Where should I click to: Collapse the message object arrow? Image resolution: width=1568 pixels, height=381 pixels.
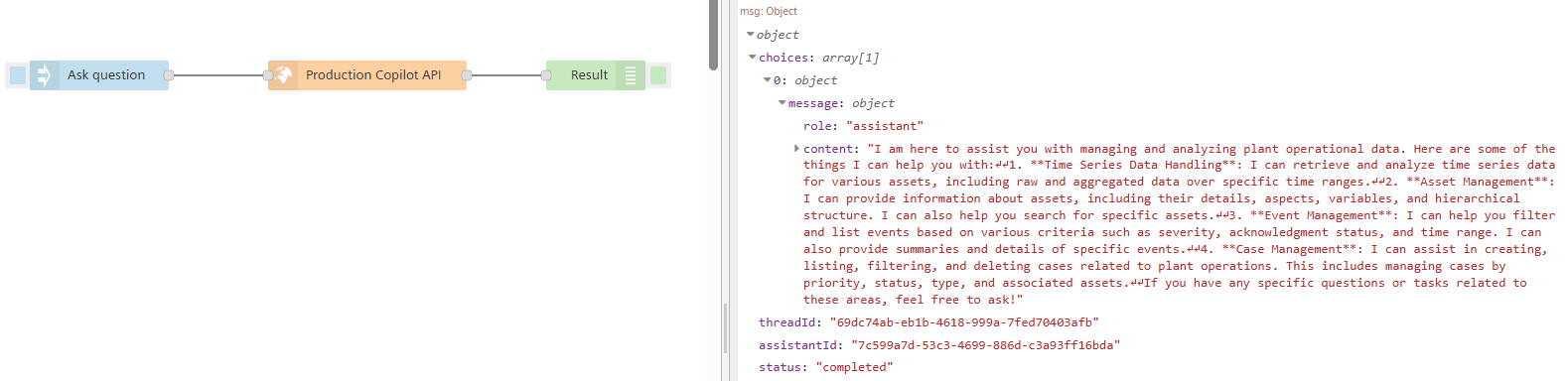point(783,103)
